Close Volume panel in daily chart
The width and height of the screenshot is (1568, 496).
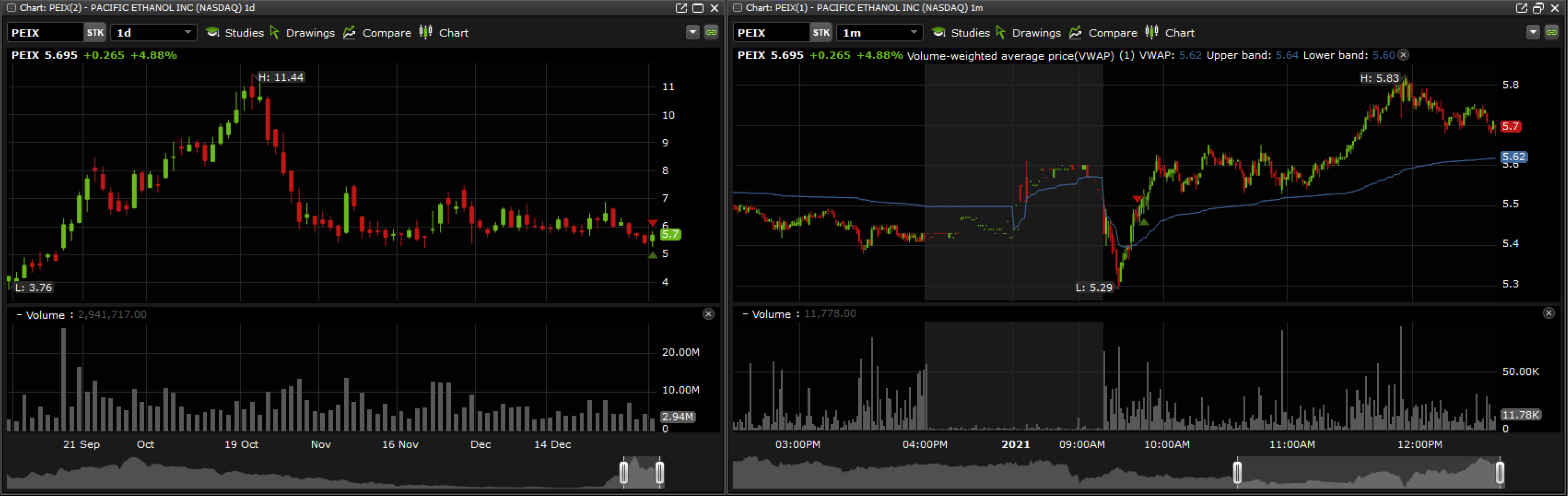pos(708,314)
